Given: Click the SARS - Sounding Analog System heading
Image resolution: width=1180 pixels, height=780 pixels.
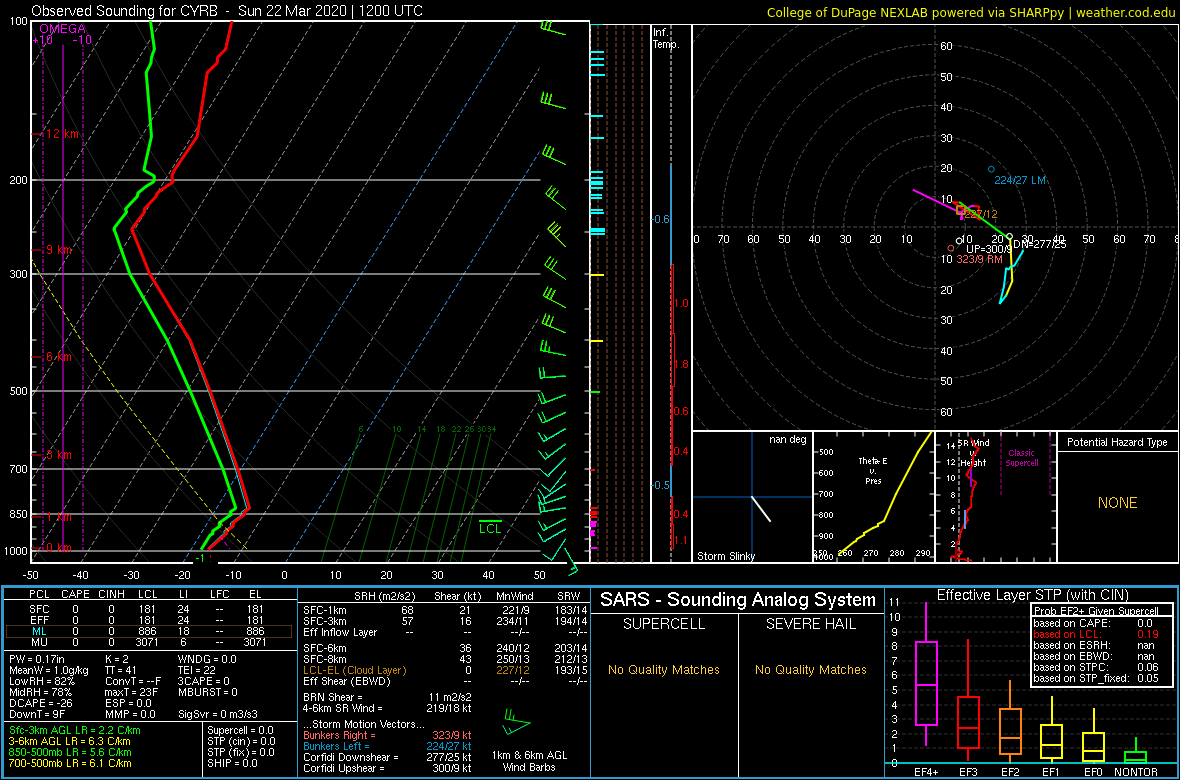Looking at the screenshot, I should (738, 601).
